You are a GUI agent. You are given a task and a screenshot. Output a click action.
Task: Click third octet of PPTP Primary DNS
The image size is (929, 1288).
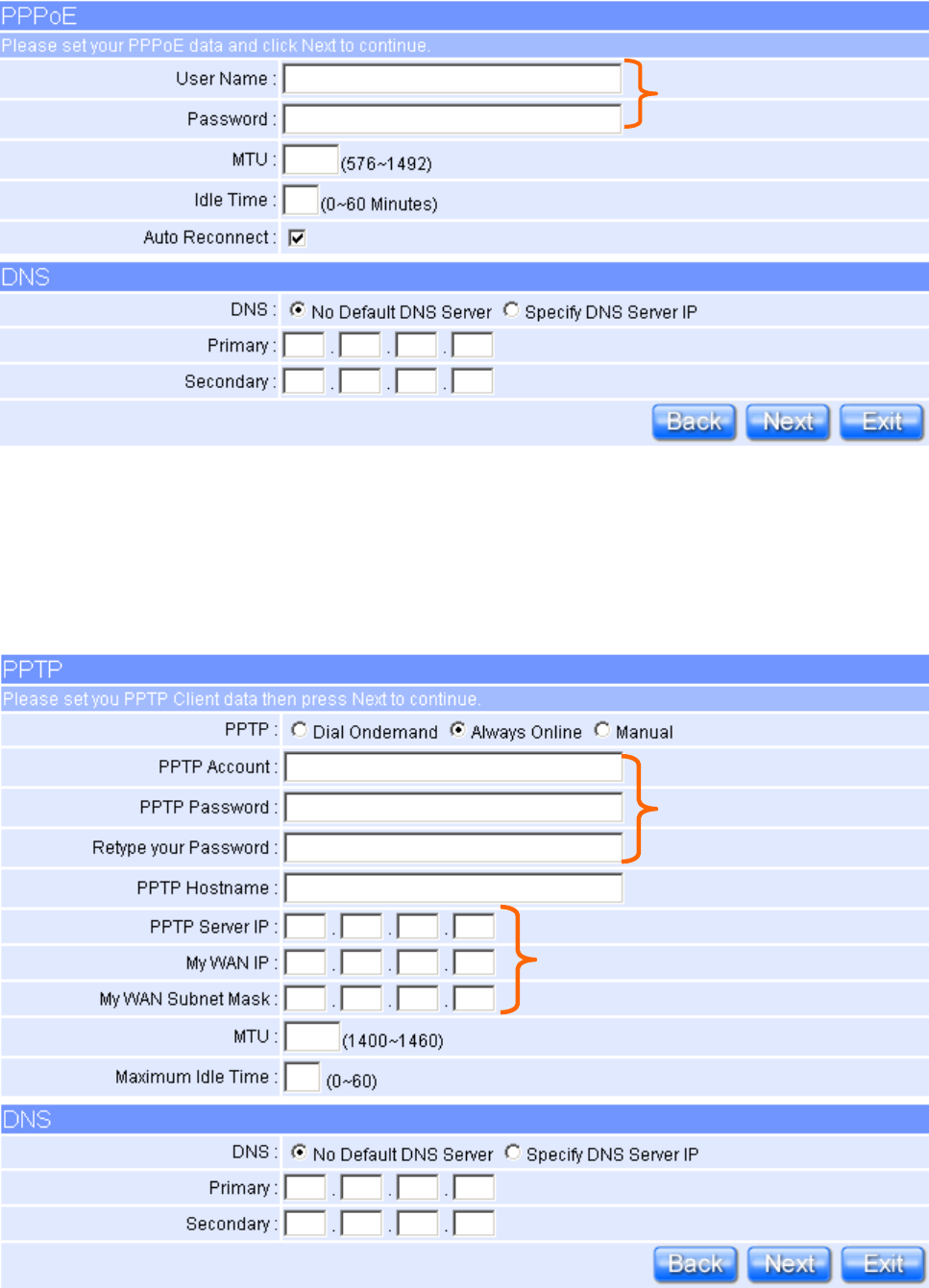(418, 1188)
